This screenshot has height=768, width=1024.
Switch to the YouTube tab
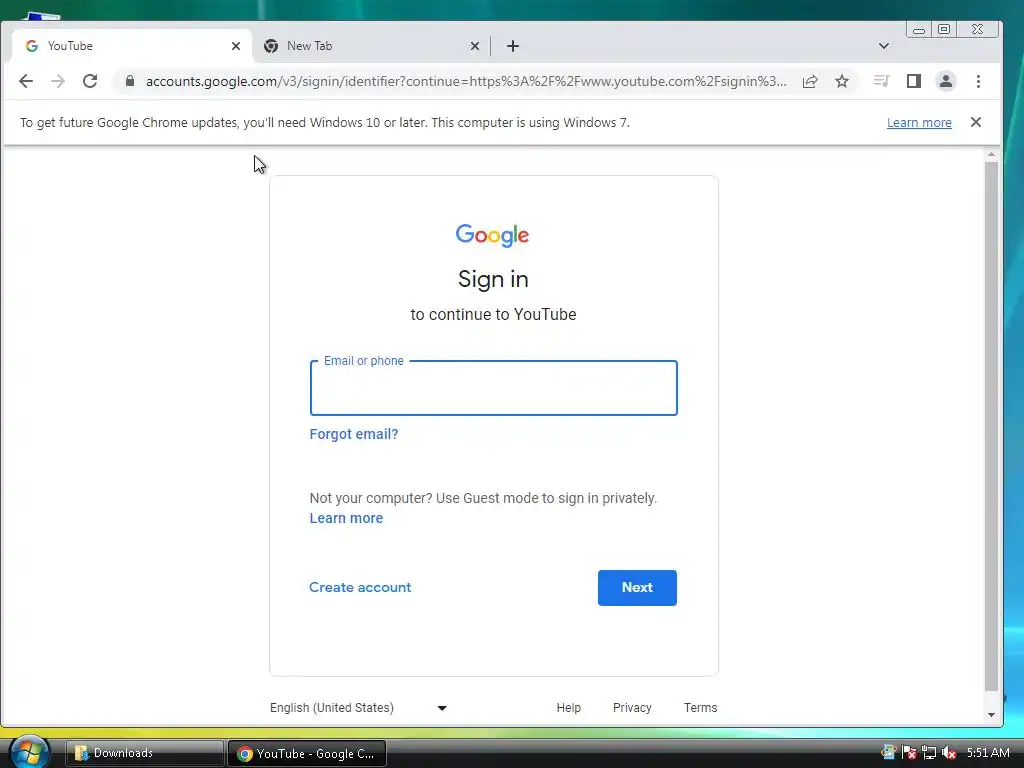click(x=131, y=46)
